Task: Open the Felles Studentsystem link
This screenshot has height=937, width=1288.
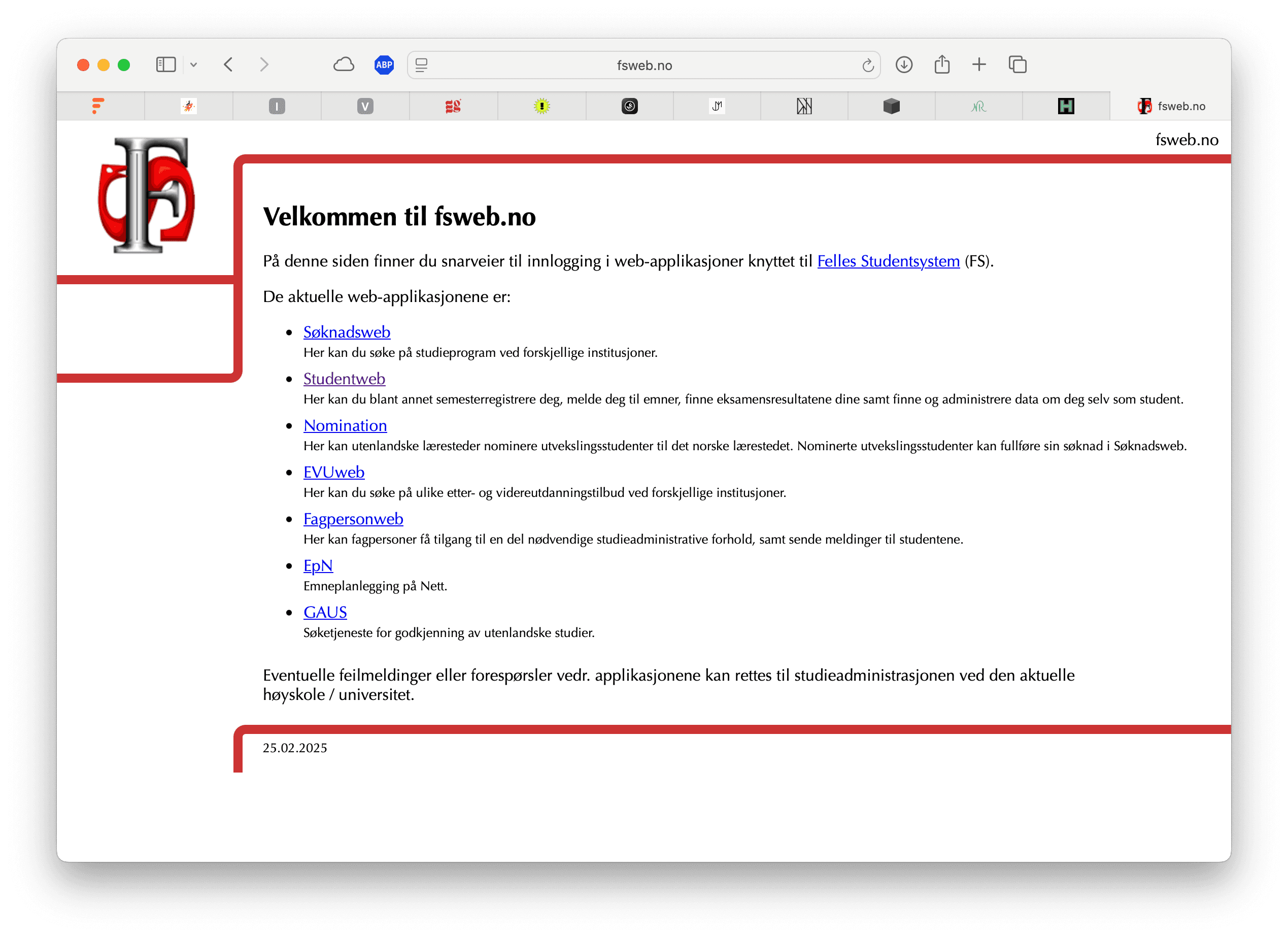Action: pos(888,261)
